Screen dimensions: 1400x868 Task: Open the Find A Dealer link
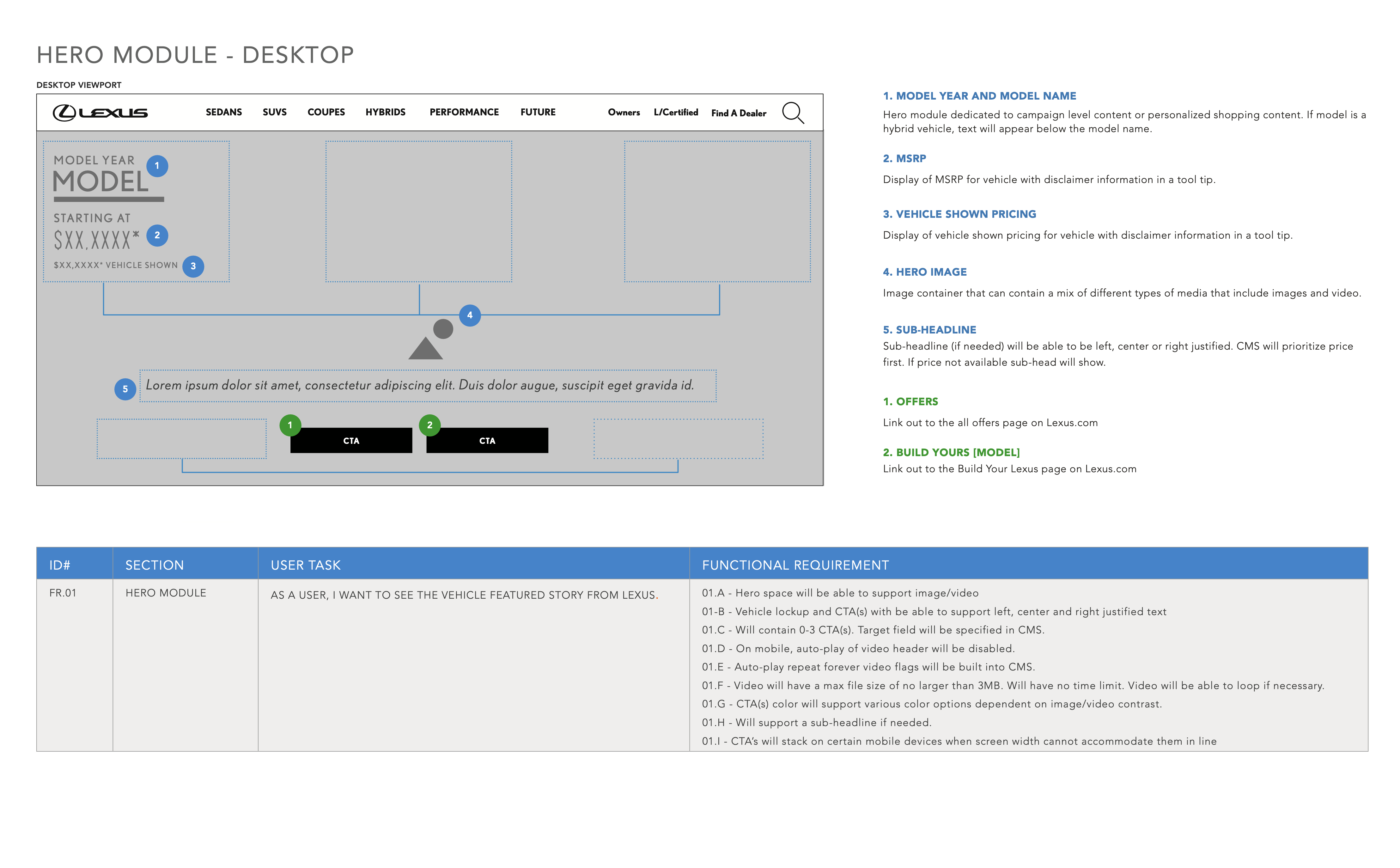739,113
